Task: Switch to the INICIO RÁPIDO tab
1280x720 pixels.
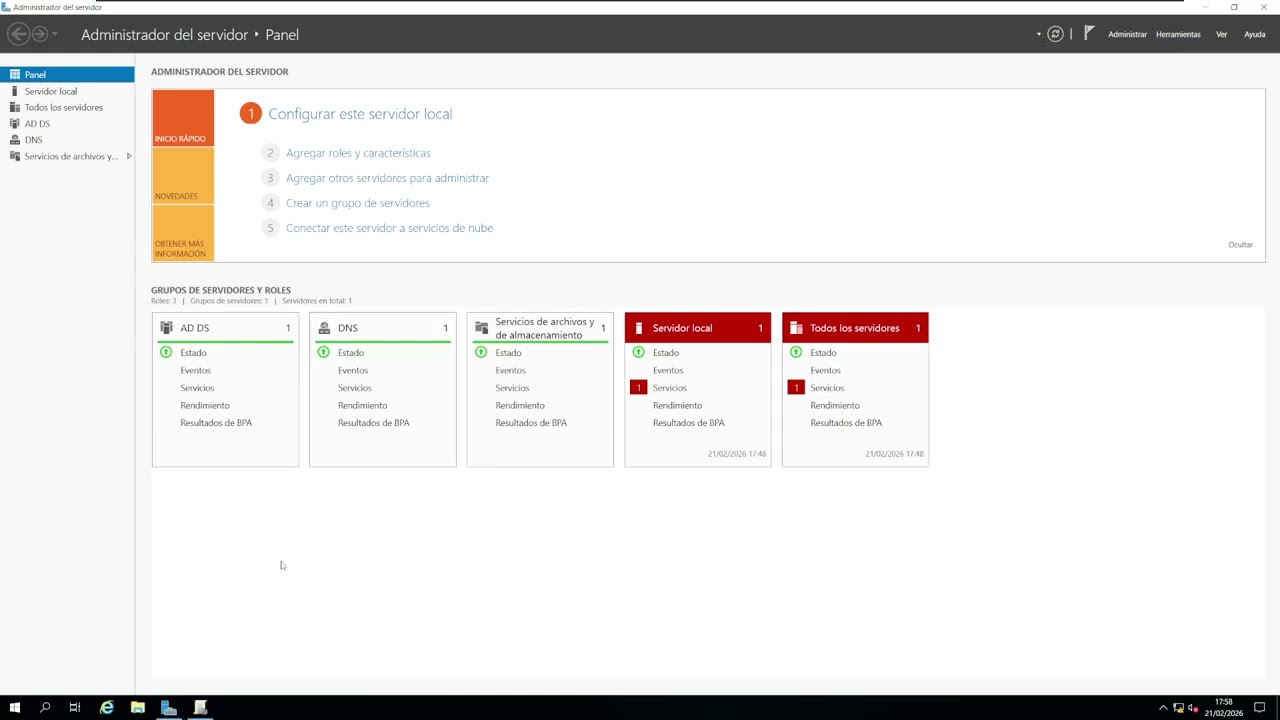Action: pos(183,118)
